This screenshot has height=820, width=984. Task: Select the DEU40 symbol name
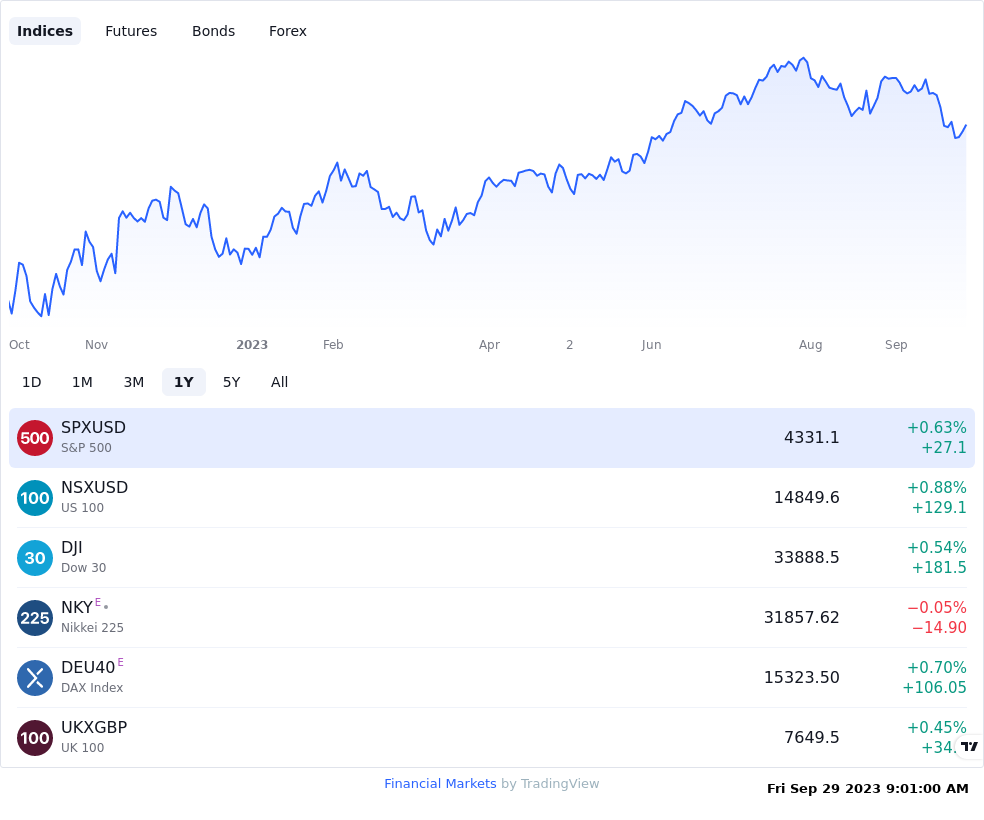point(88,668)
